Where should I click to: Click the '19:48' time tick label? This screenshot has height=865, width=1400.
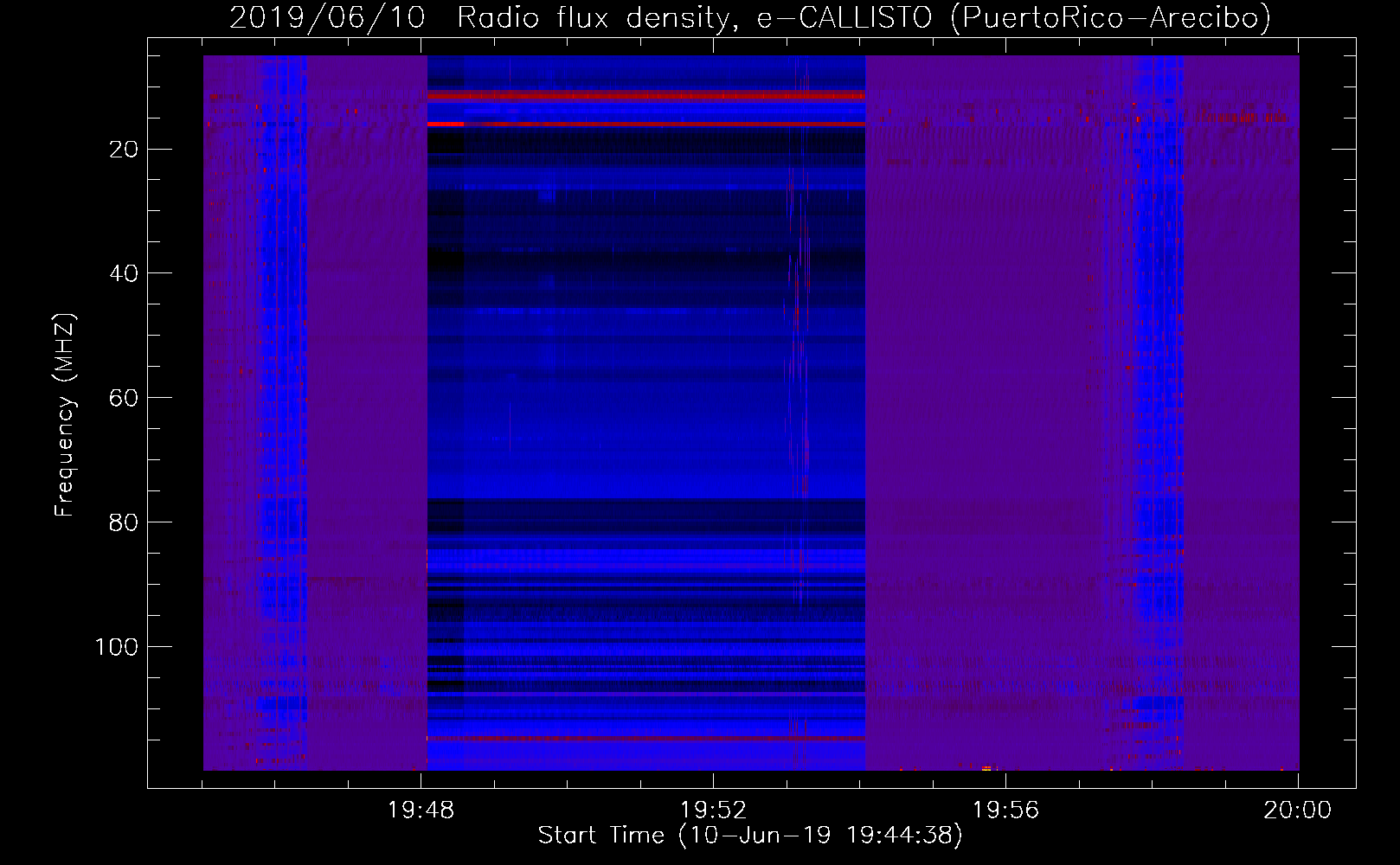pyautogui.click(x=421, y=811)
